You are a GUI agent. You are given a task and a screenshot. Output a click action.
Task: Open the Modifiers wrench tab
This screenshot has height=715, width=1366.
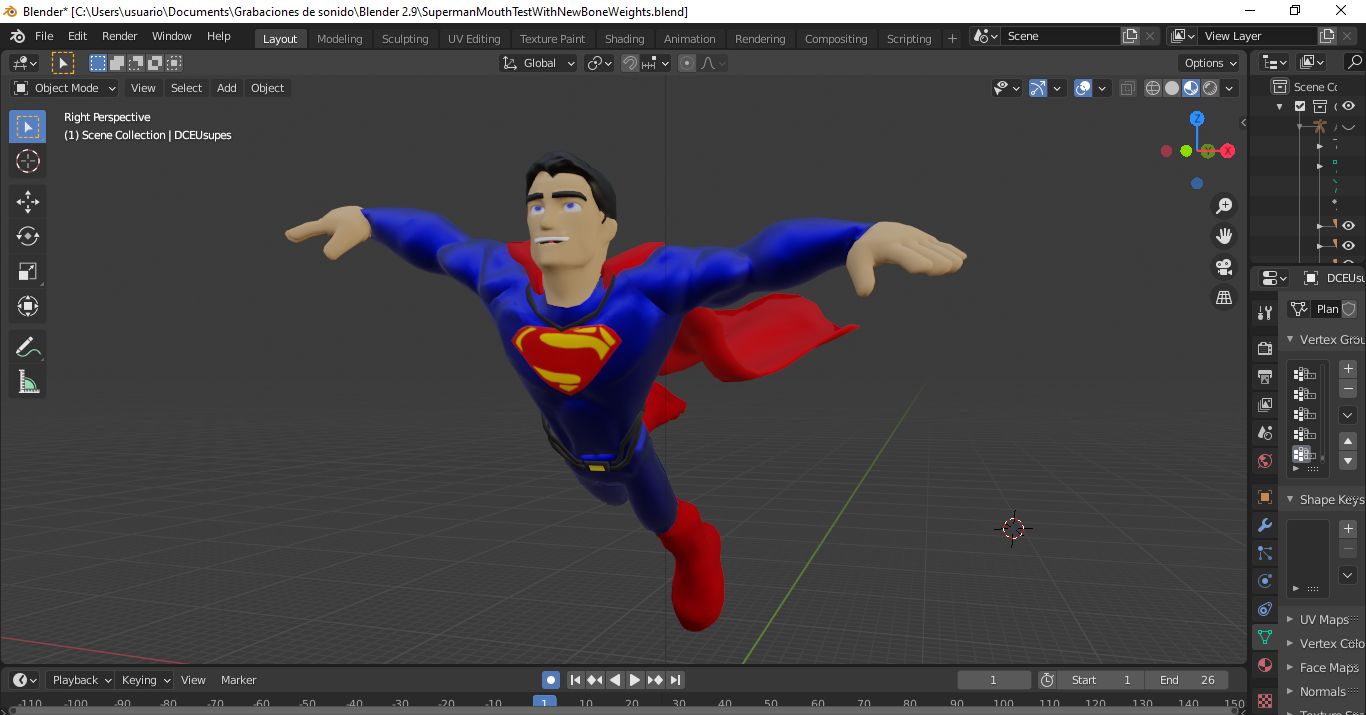coord(1265,525)
